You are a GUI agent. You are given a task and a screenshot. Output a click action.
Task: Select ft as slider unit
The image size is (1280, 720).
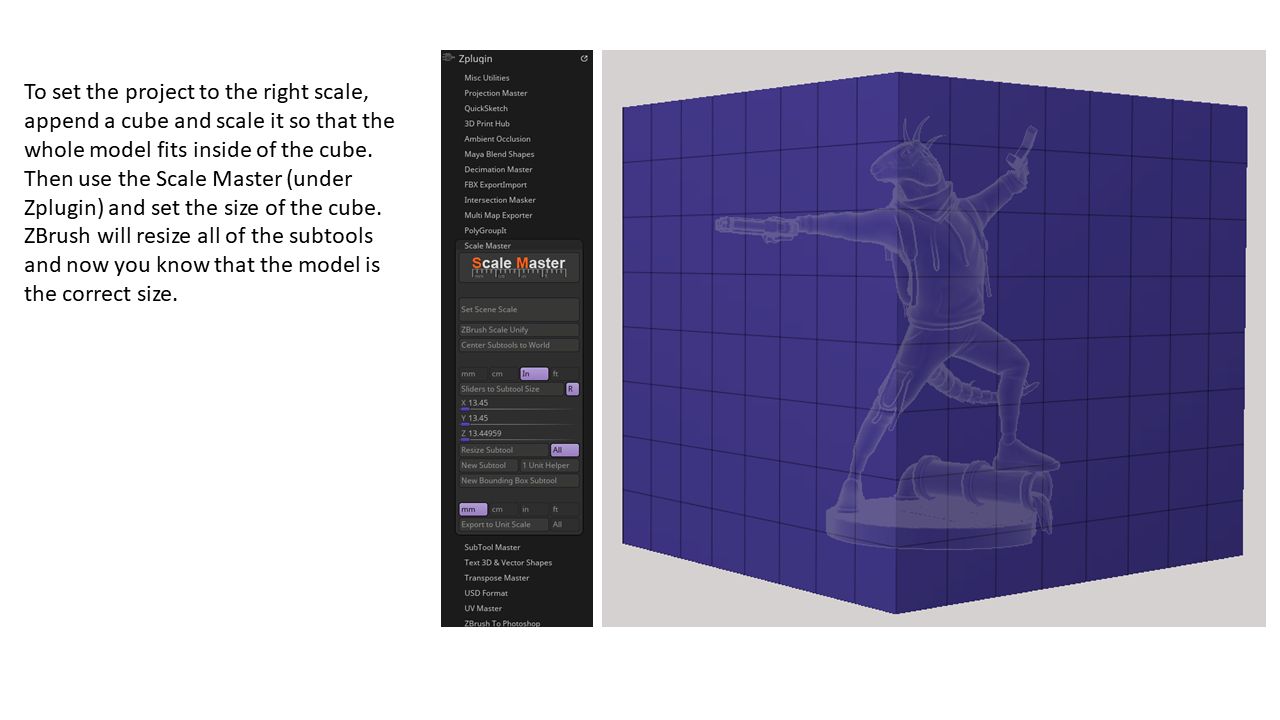pos(564,374)
